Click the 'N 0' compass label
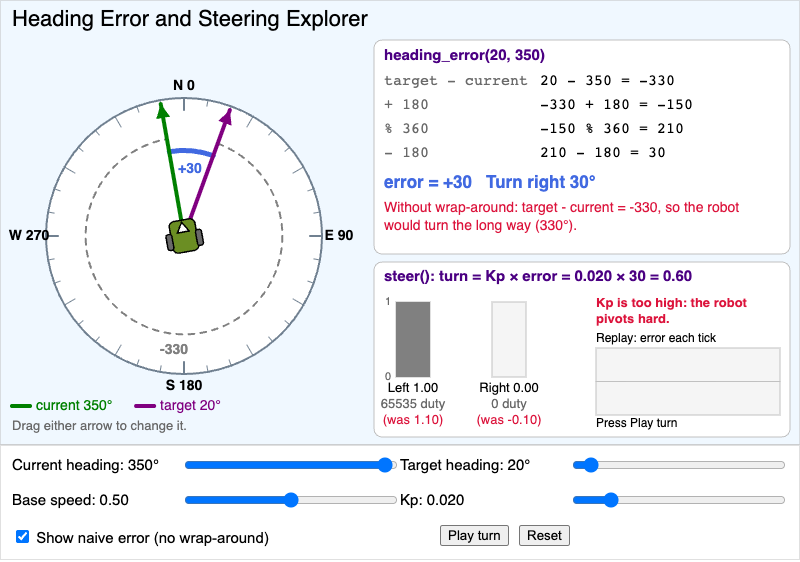 (184, 85)
